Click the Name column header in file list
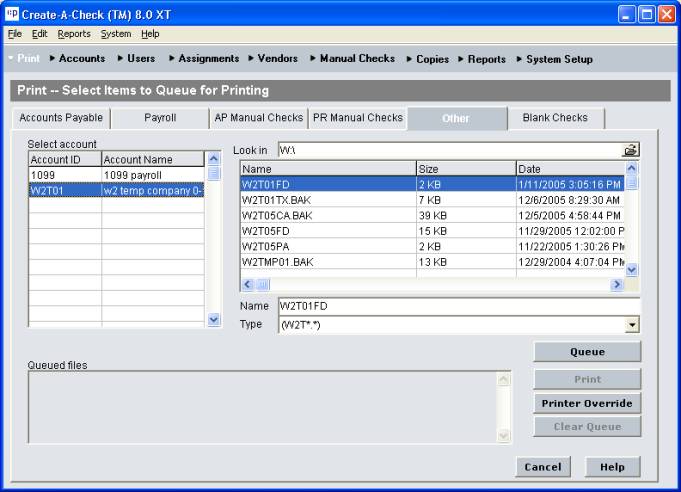Image resolution: width=681 pixels, height=492 pixels. [328, 169]
